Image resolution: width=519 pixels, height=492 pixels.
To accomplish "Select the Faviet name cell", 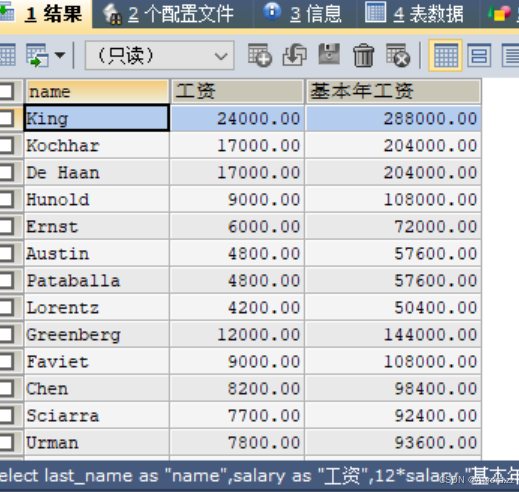I will [x=97, y=361].
